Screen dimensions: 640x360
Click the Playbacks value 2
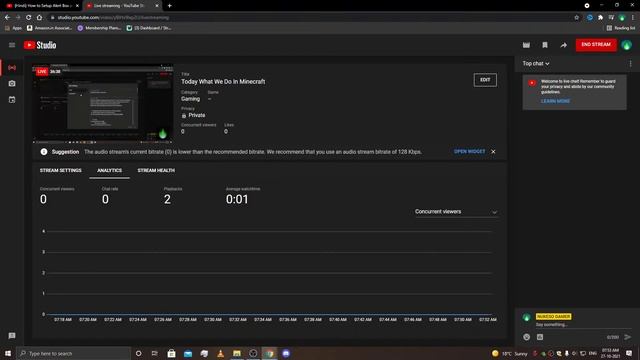167,199
